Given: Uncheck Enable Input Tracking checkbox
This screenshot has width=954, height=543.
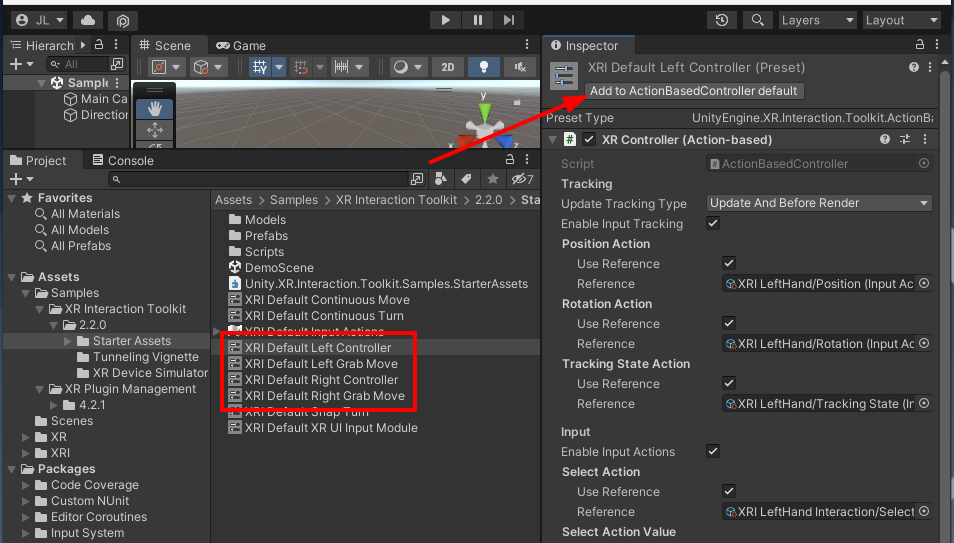Looking at the screenshot, I should click(x=713, y=224).
